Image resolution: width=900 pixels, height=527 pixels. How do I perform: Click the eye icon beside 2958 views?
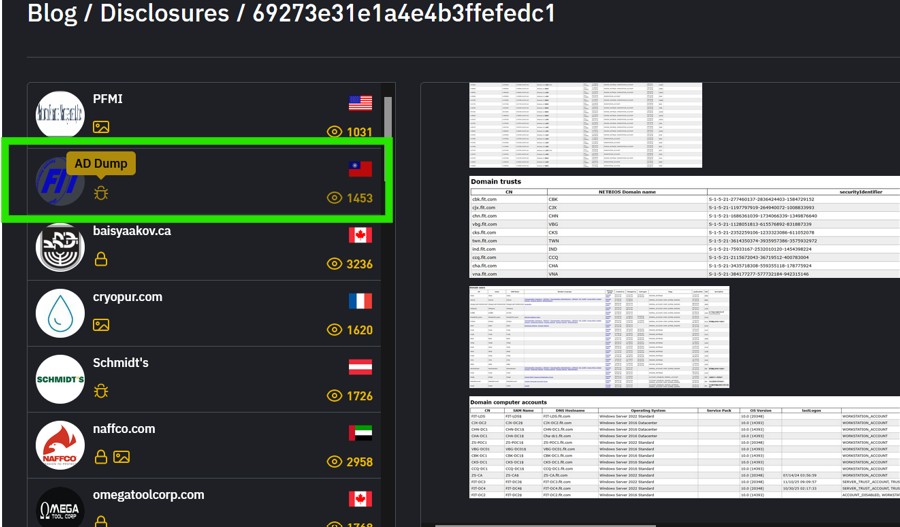tap(335, 462)
